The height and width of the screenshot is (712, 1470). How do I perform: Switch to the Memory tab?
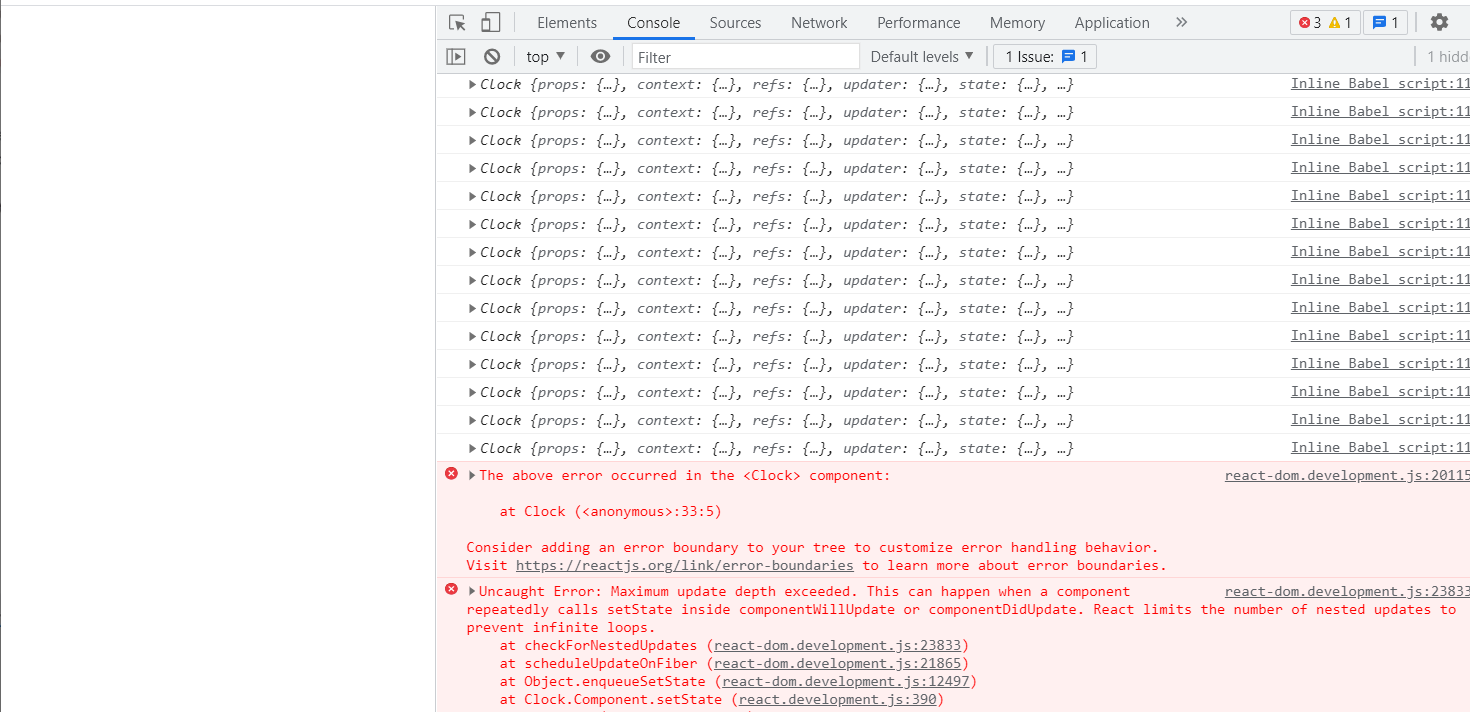tap(1017, 22)
